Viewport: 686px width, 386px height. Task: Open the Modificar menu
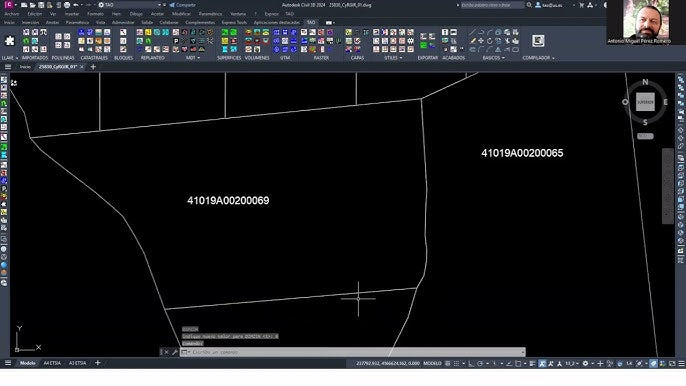click(x=181, y=14)
